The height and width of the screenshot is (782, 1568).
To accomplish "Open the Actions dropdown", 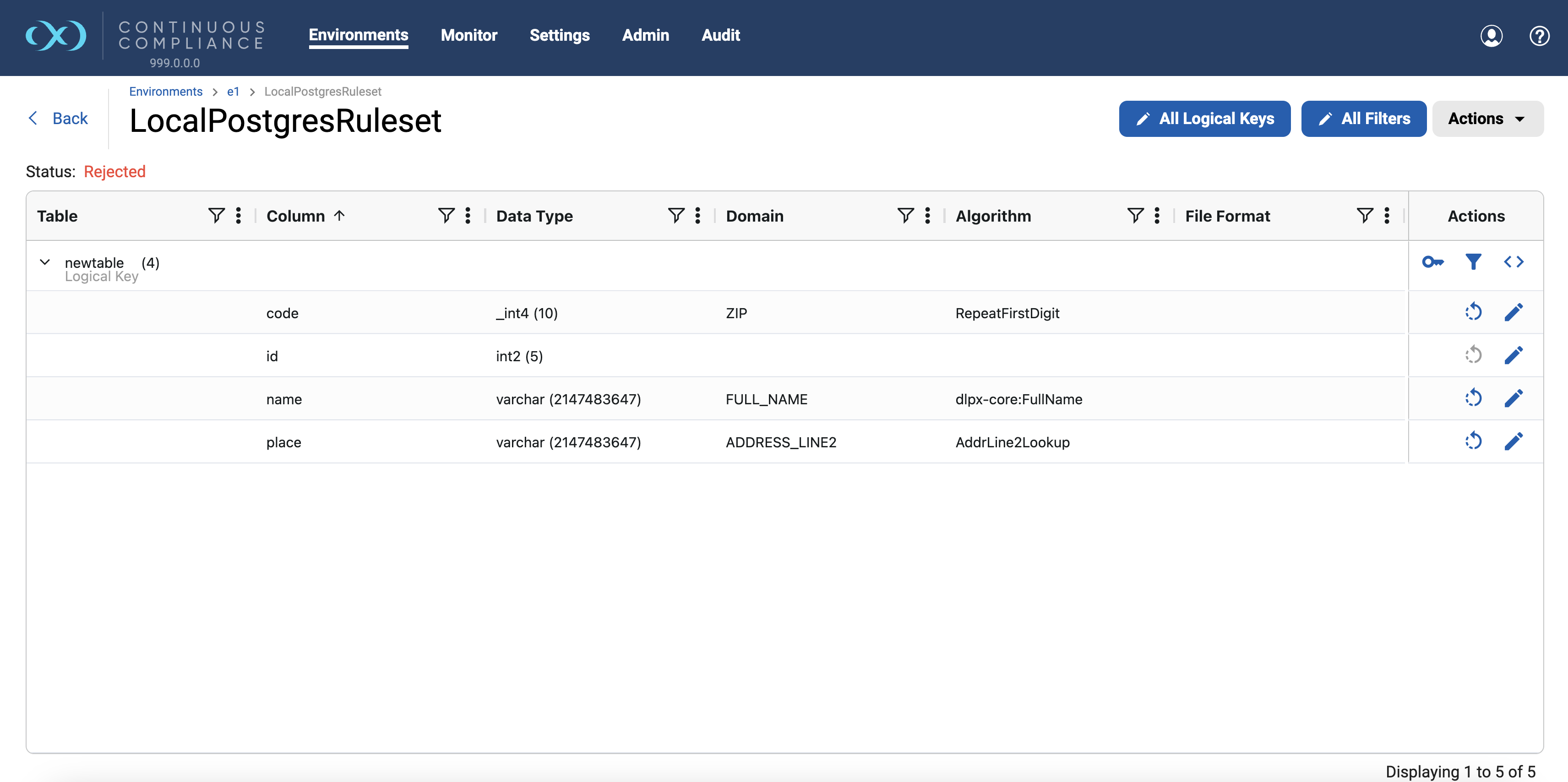I will tap(1488, 118).
